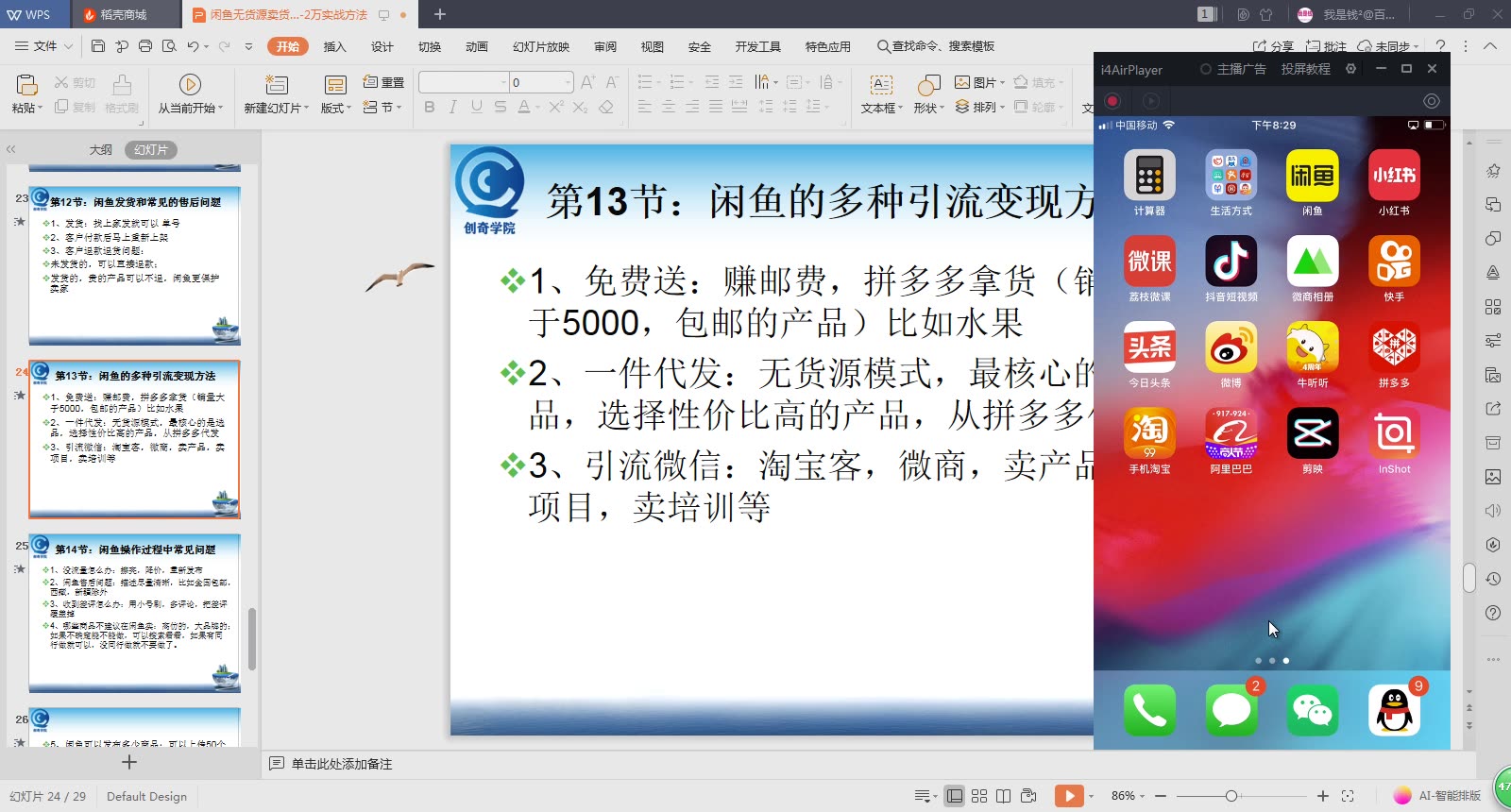
Task: Switch panel to 幻灯片 view
Action: pyautogui.click(x=151, y=150)
